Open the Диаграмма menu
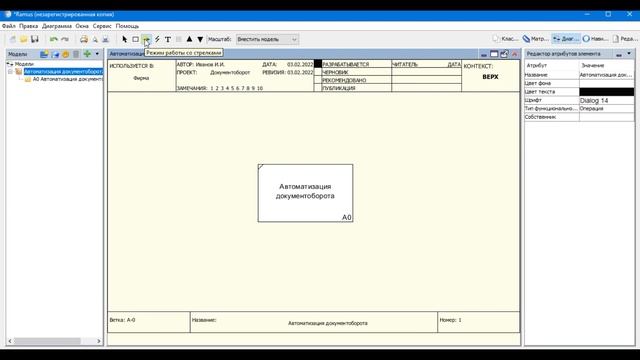640x360 pixels. [57, 26]
